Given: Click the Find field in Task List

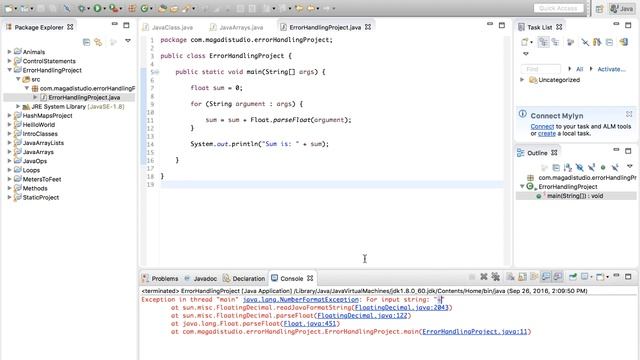Looking at the screenshot, I should [541, 69].
